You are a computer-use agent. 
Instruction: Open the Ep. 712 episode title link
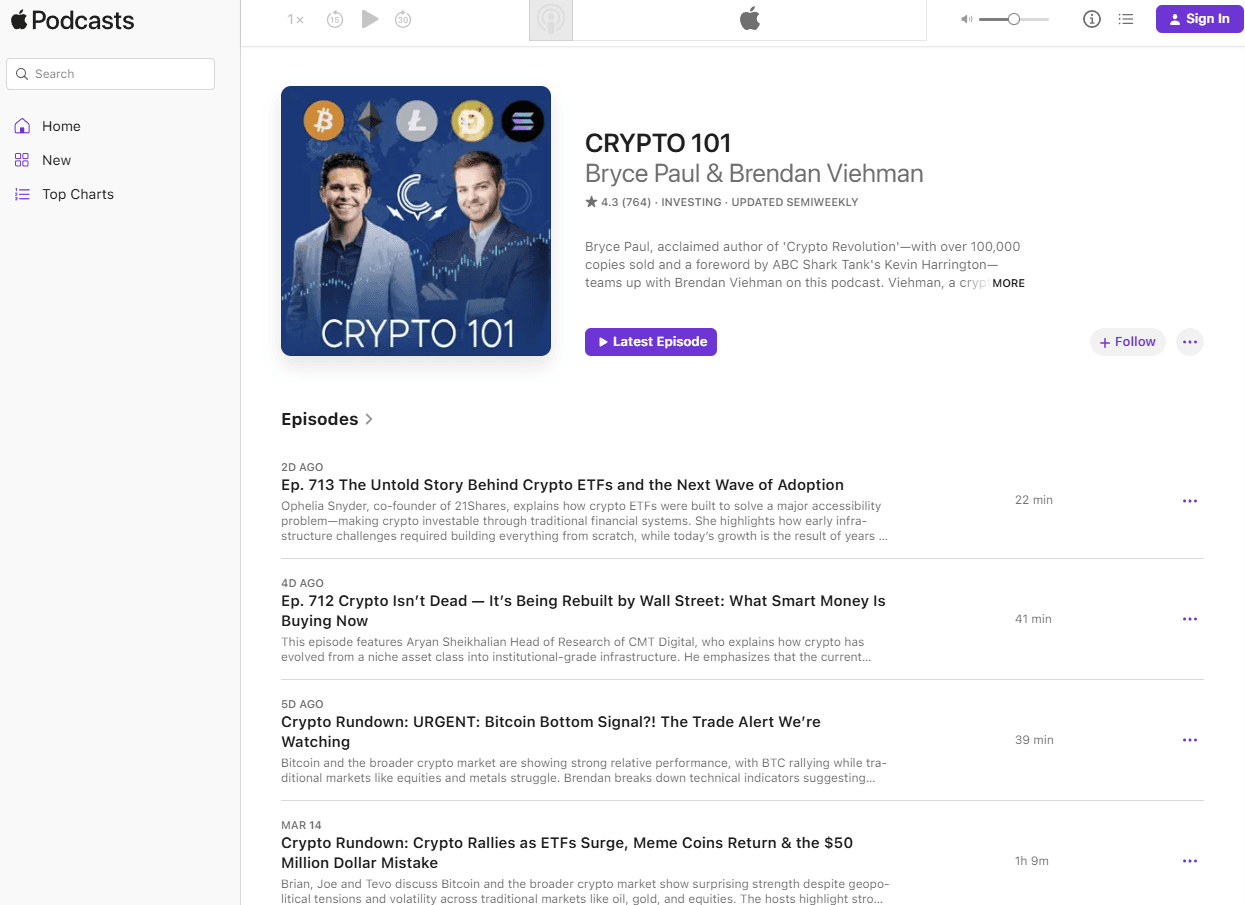click(583, 611)
